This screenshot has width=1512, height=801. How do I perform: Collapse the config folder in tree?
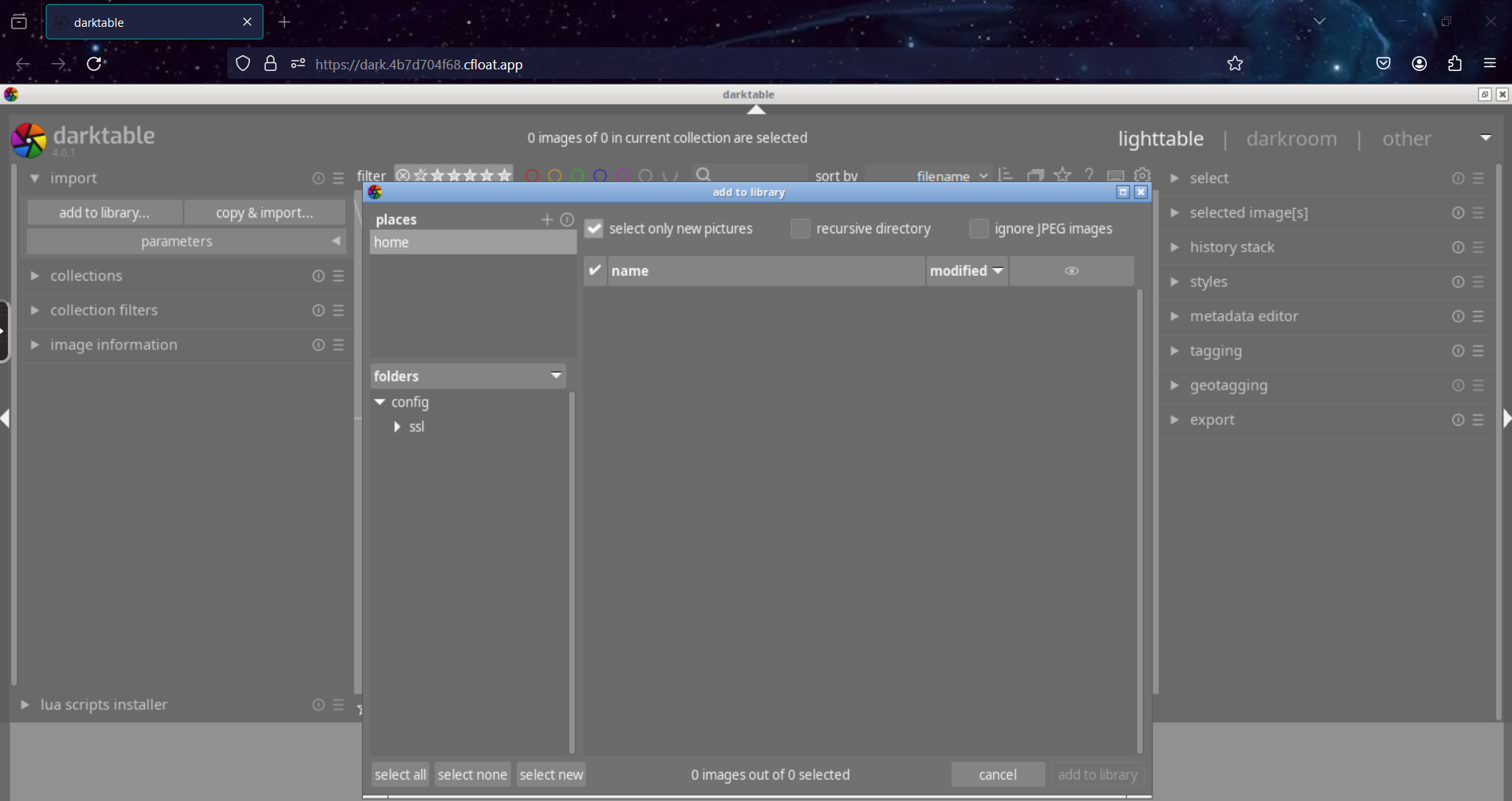380,402
